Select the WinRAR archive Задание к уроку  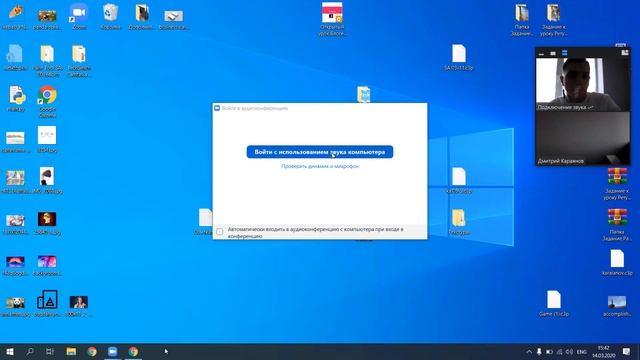[617, 184]
